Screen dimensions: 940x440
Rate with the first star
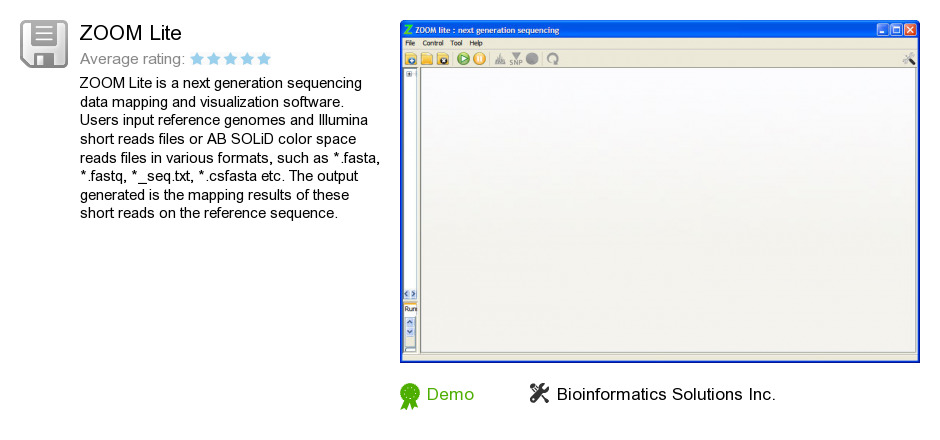click(x=197, y=59)
